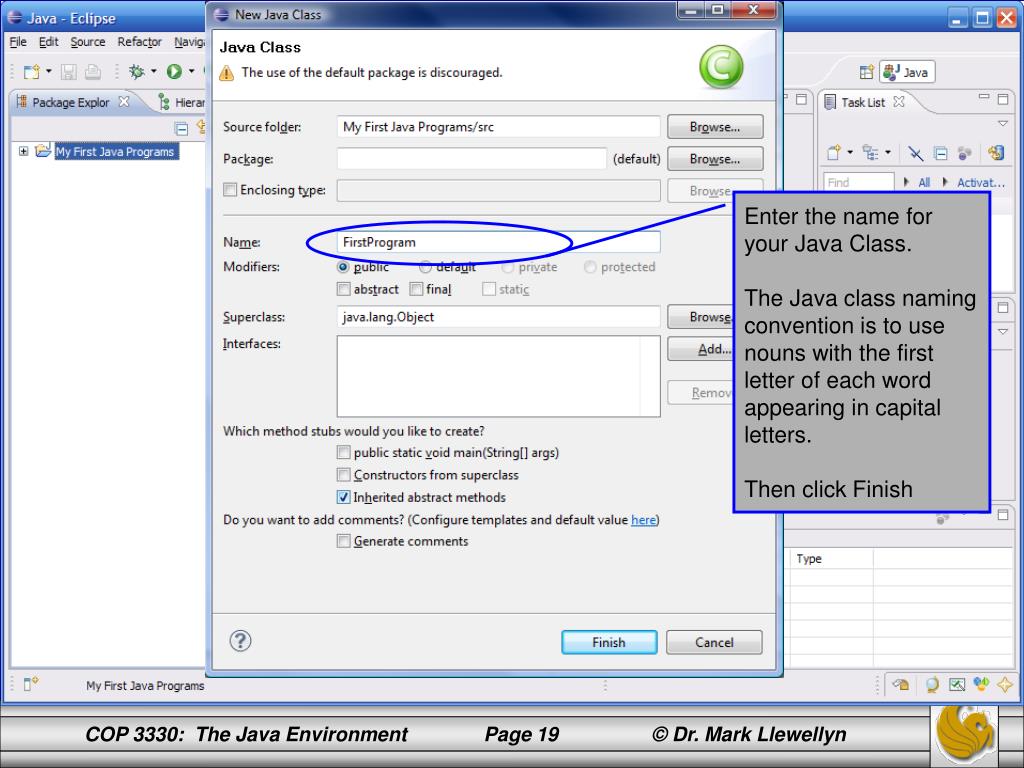Uncheck Inherited abstract methods checkbox
The height and width of the screenshot is (768, 1024).
point(344,497)
